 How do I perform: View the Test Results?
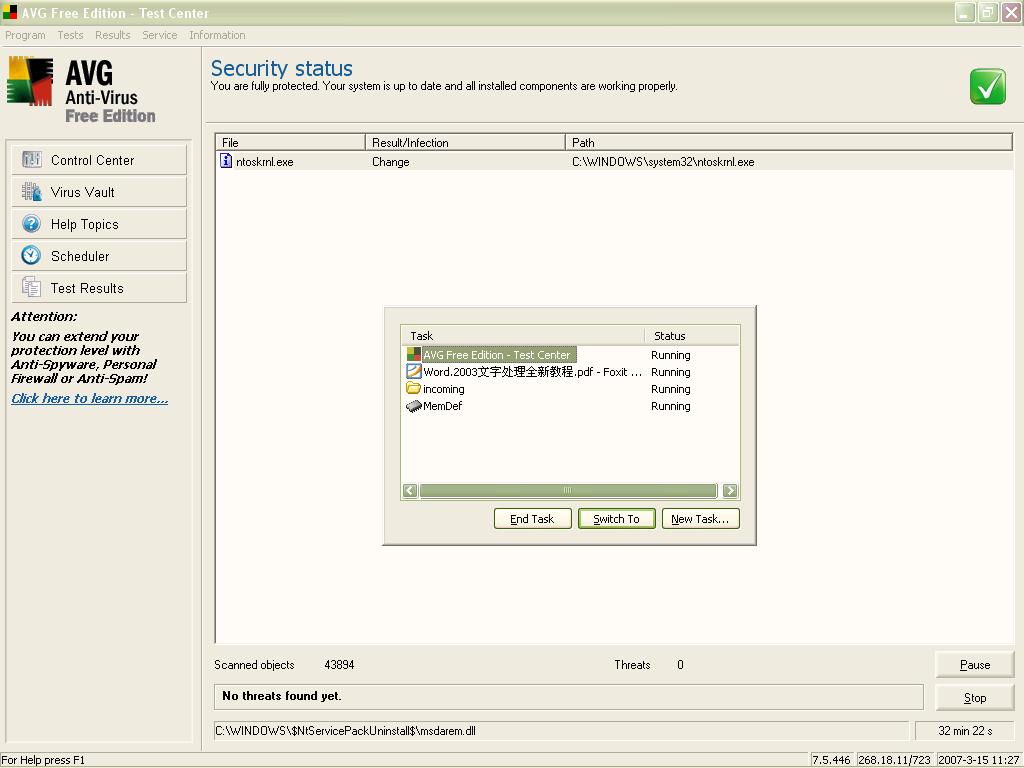(x=99, y=287)
